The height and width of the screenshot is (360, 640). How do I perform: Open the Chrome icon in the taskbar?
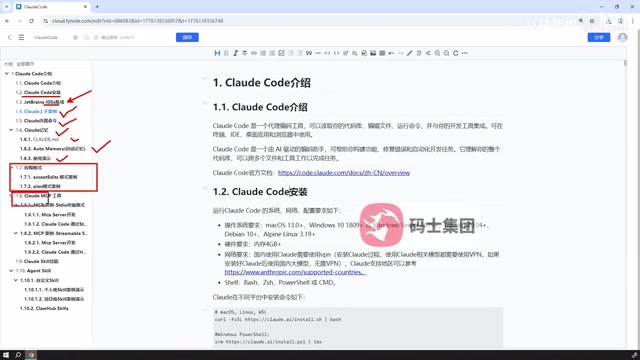[x=31, y=355]
